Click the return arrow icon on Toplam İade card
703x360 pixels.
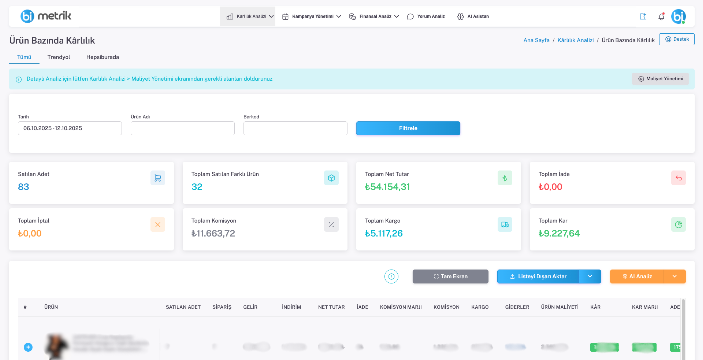678,178
